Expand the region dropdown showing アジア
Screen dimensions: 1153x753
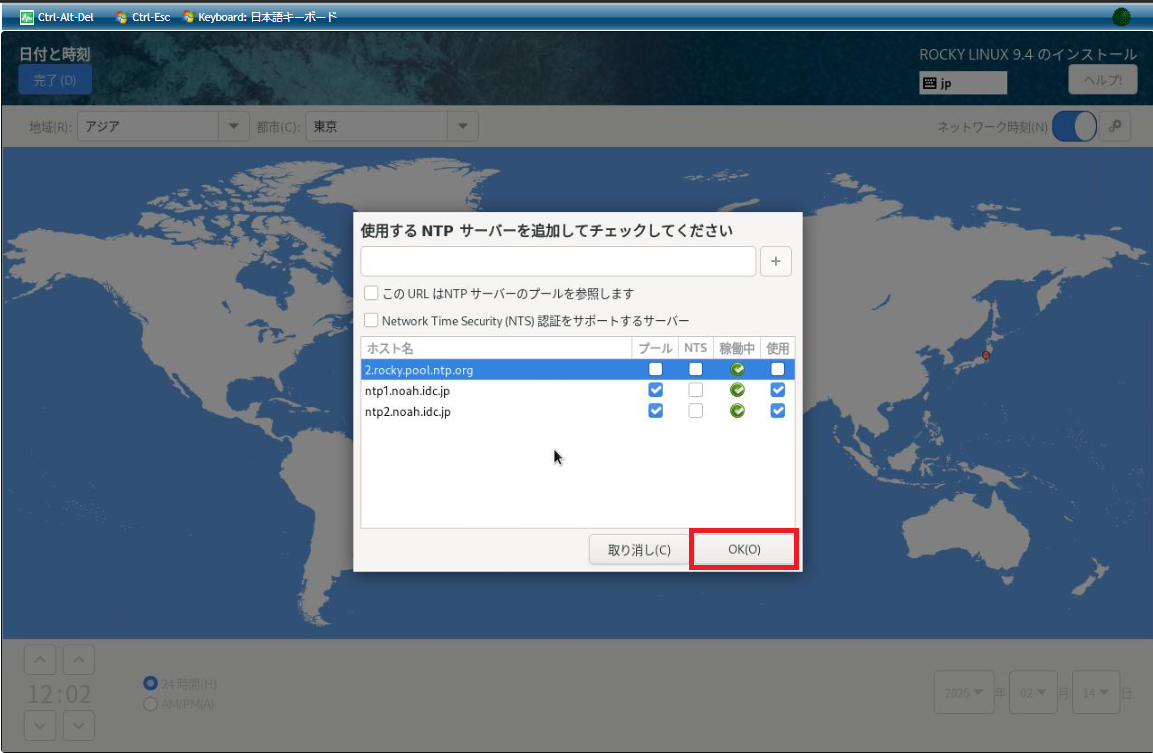(234, 126)
